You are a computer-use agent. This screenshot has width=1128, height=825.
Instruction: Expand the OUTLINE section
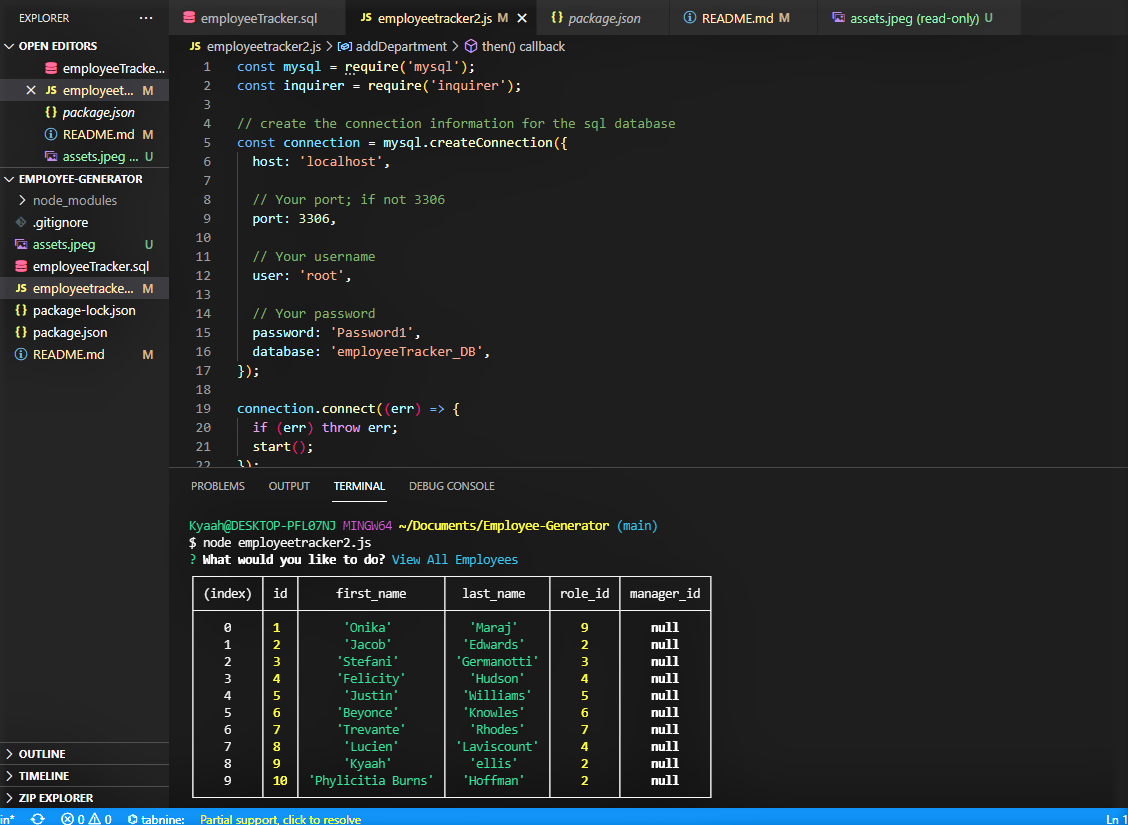click(x=10, y=754)
